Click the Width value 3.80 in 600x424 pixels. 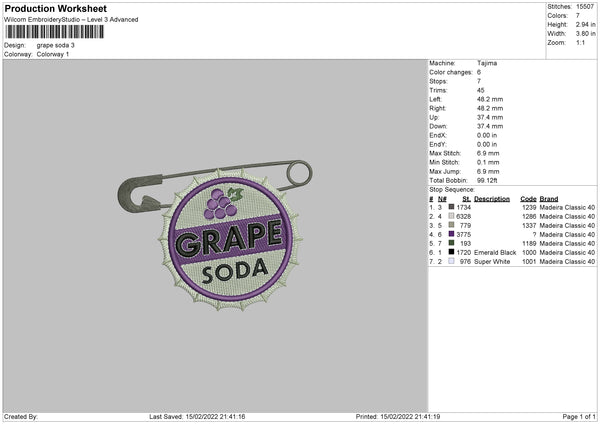[585, 34]
